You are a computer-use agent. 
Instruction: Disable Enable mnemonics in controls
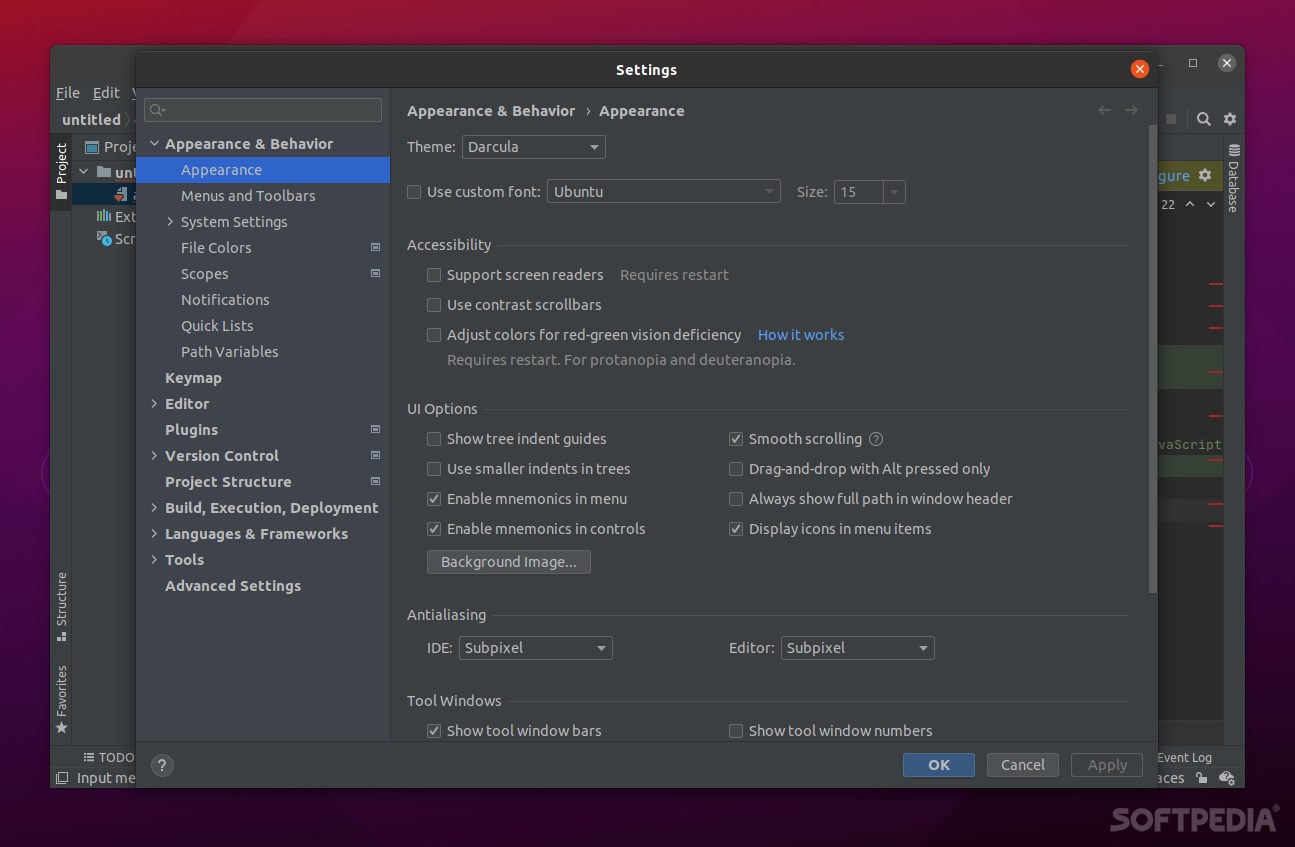click(434, 529)
